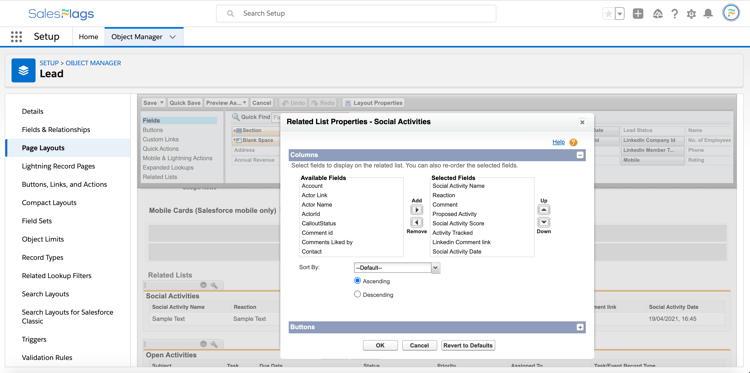Close the Related List Properties dialog
This screenshot has width=750, height=373.
pos(582,122)
